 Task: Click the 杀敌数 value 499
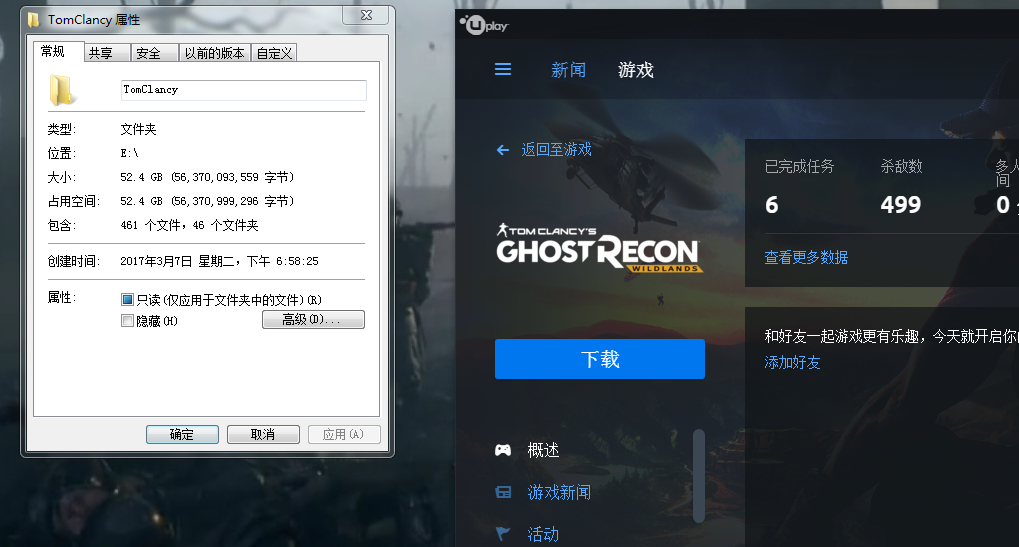pos(901,205)
